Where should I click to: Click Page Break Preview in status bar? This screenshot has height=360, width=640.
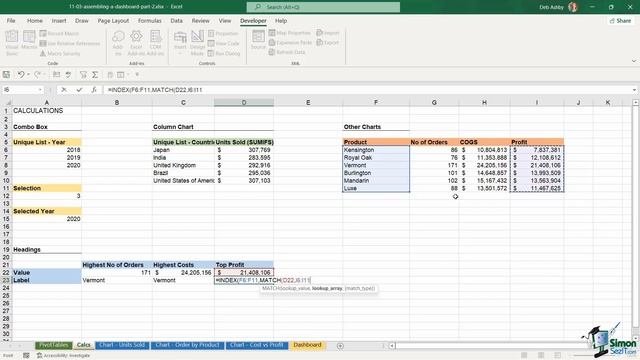click(558, 356)
